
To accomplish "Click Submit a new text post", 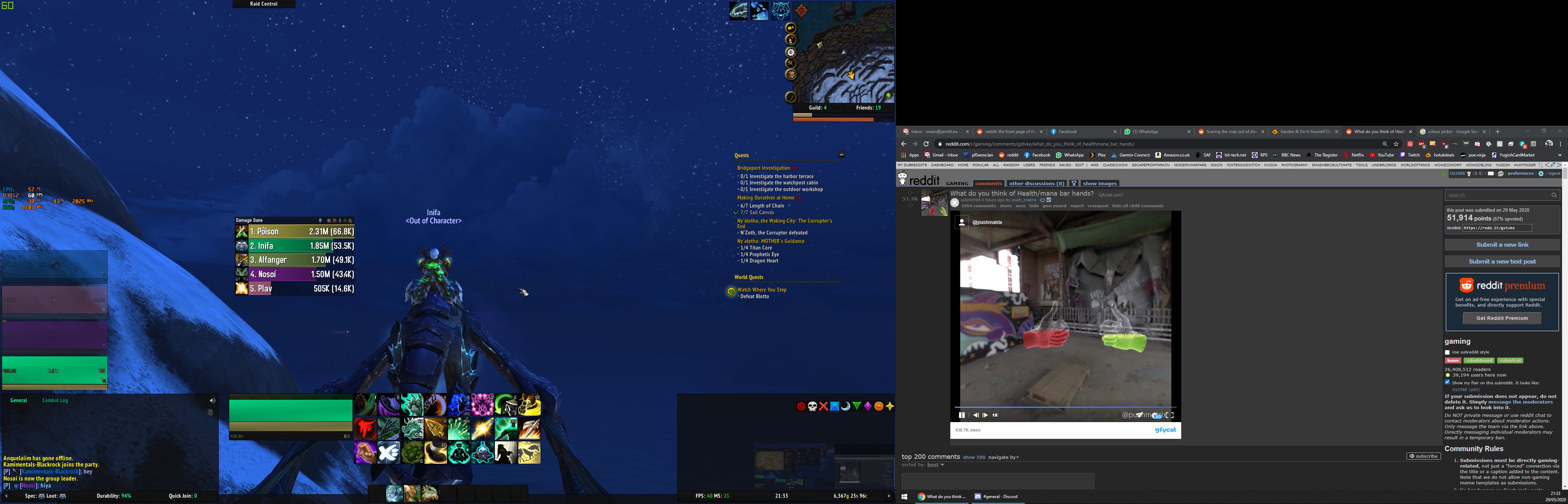I will pos(1502,261).
